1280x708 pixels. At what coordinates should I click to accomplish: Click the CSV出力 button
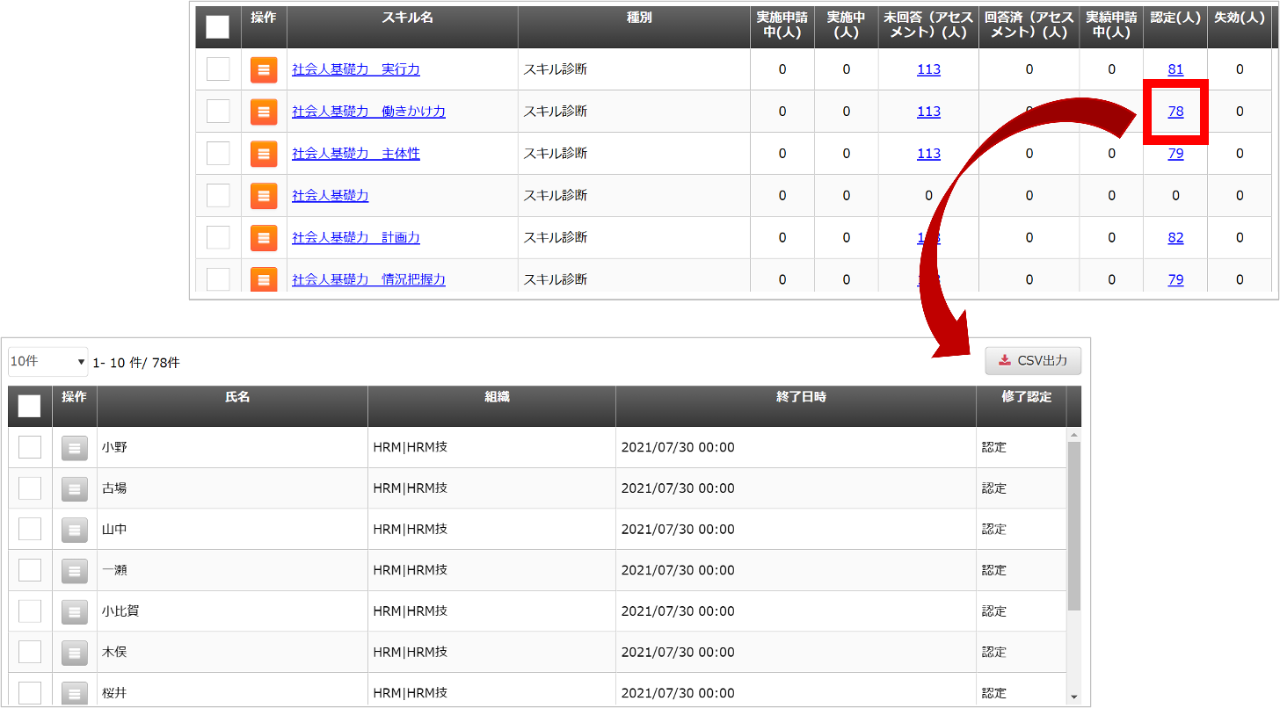pos(1033,361)
